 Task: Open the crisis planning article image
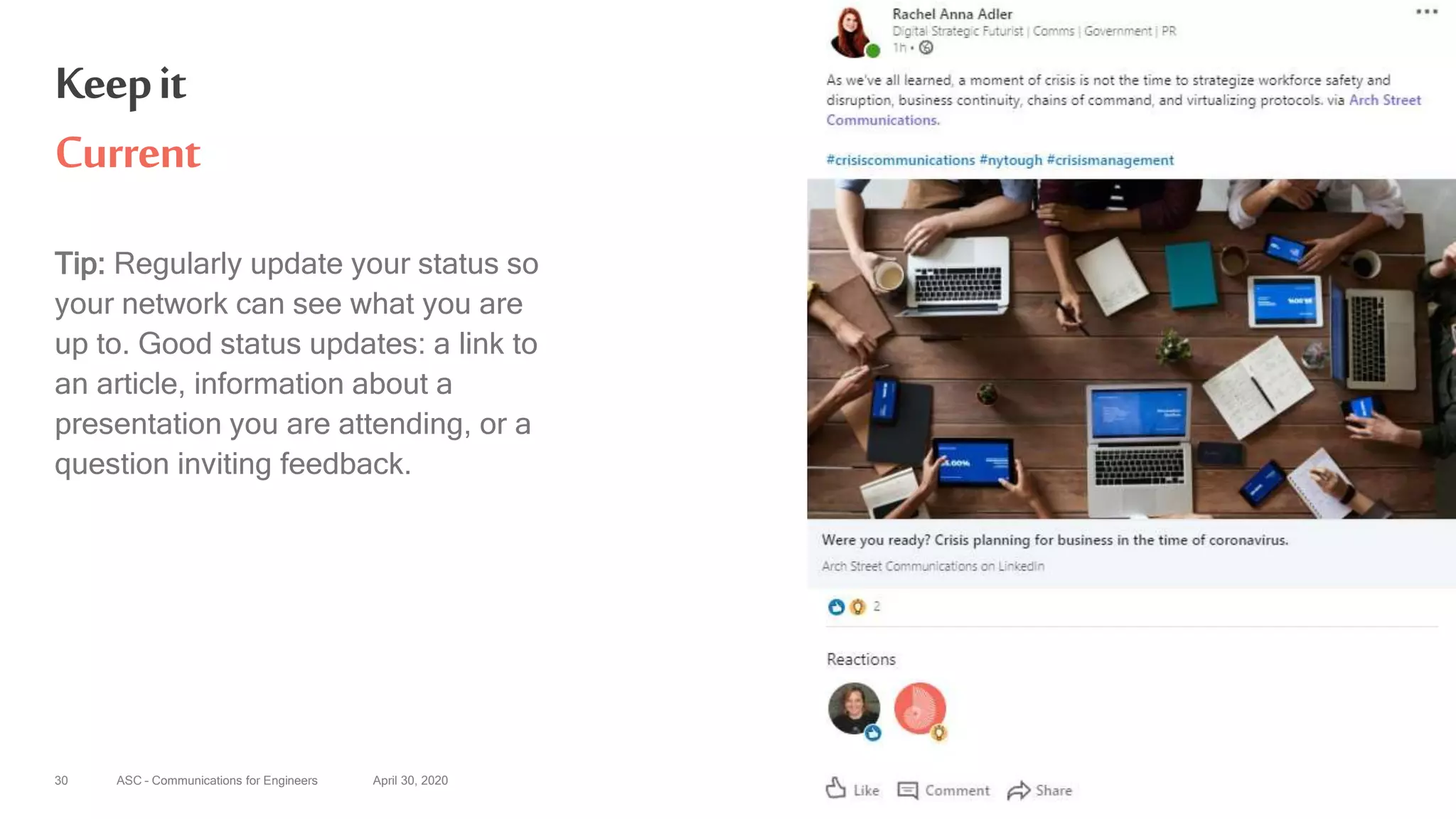pyautogui.click(x=1131, y=348)
